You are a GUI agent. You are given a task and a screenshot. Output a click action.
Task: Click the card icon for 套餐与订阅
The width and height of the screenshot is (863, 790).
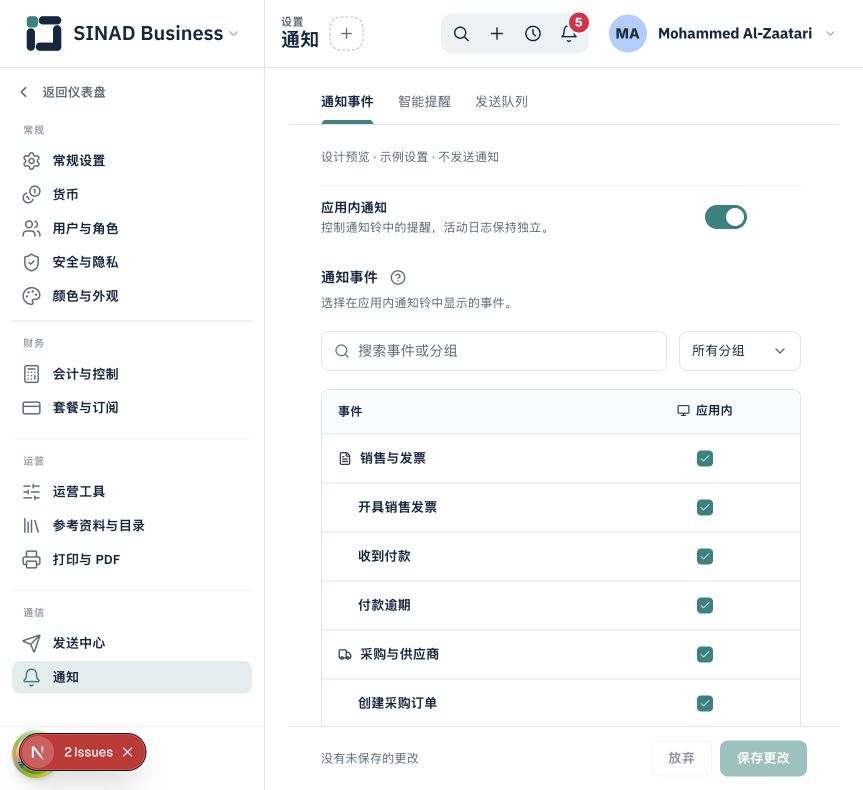click(31, 408)
